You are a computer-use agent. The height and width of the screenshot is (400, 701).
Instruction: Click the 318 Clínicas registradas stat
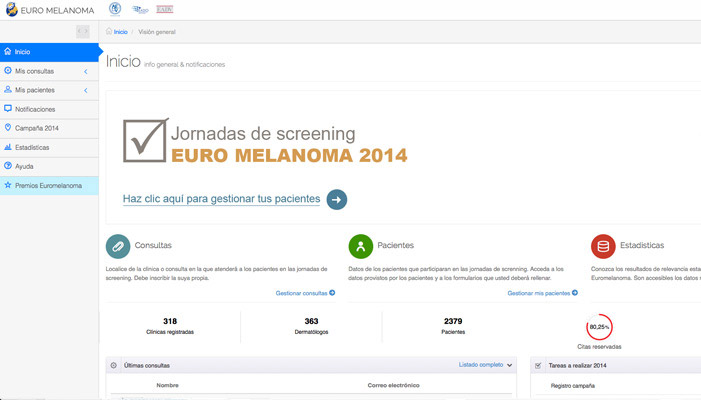(x=170, y=326)
